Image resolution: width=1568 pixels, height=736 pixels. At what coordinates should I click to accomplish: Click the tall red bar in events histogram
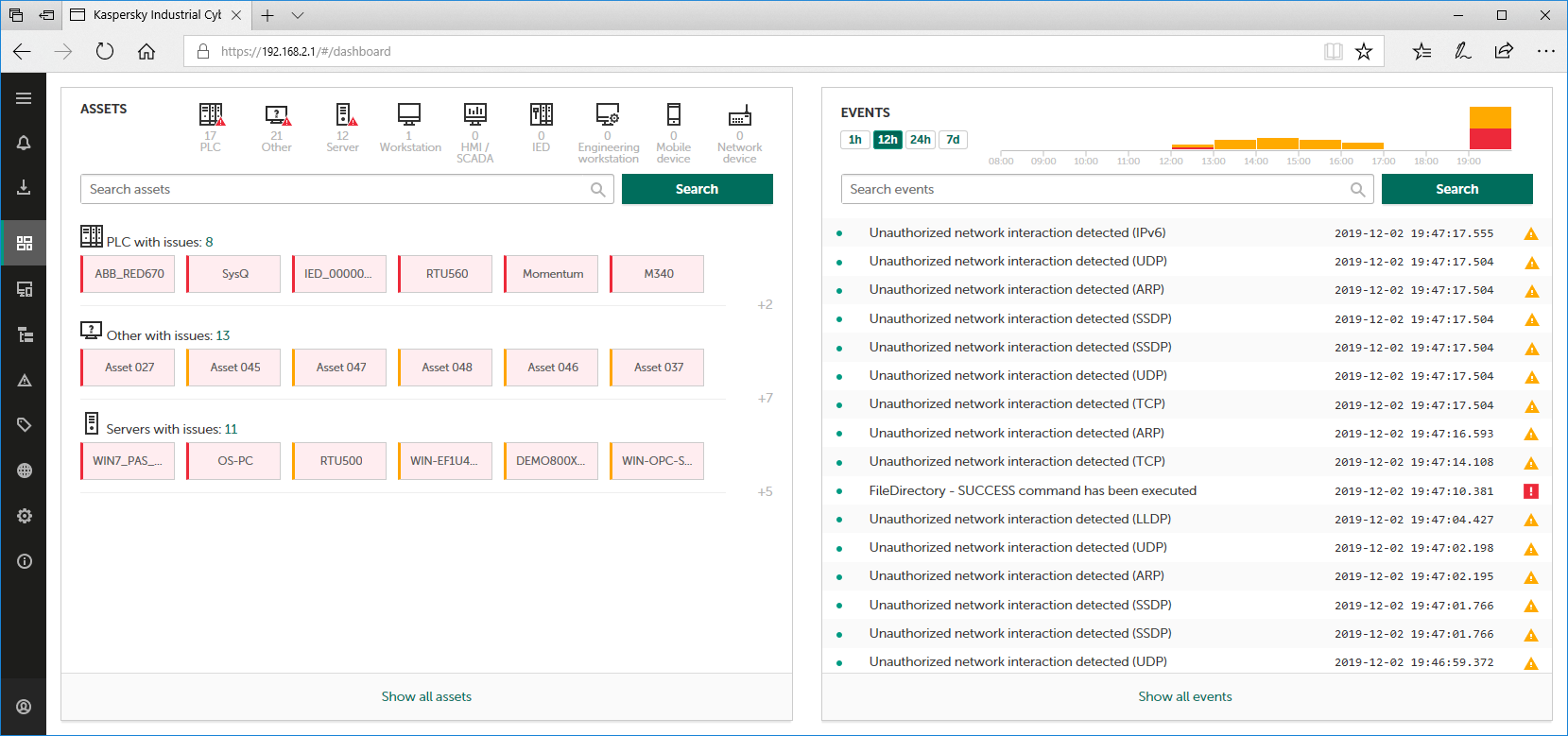pyautogui.click(x=1490, y=139)
